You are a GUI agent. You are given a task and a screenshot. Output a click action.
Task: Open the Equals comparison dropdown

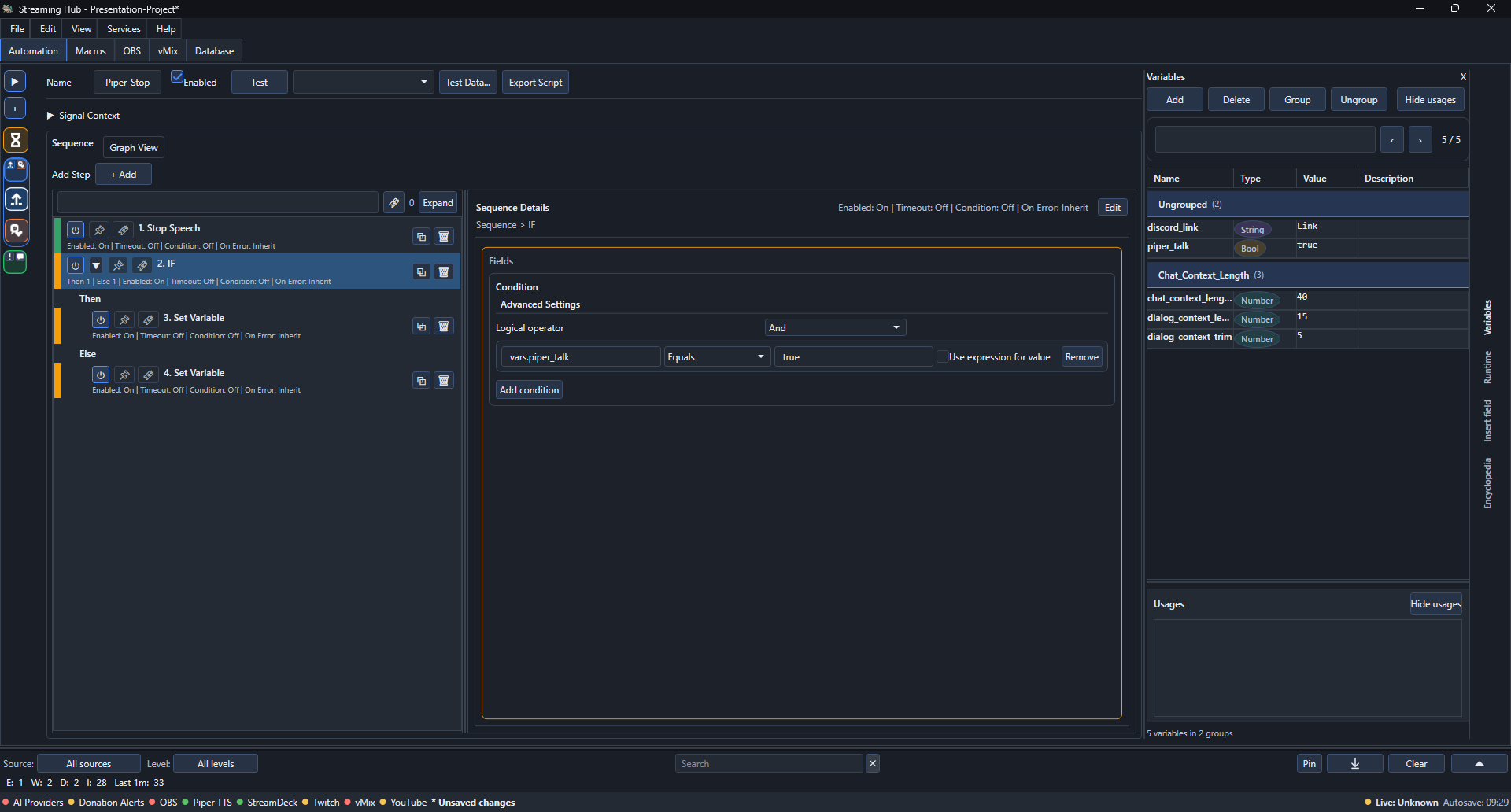tap(717, 356)
